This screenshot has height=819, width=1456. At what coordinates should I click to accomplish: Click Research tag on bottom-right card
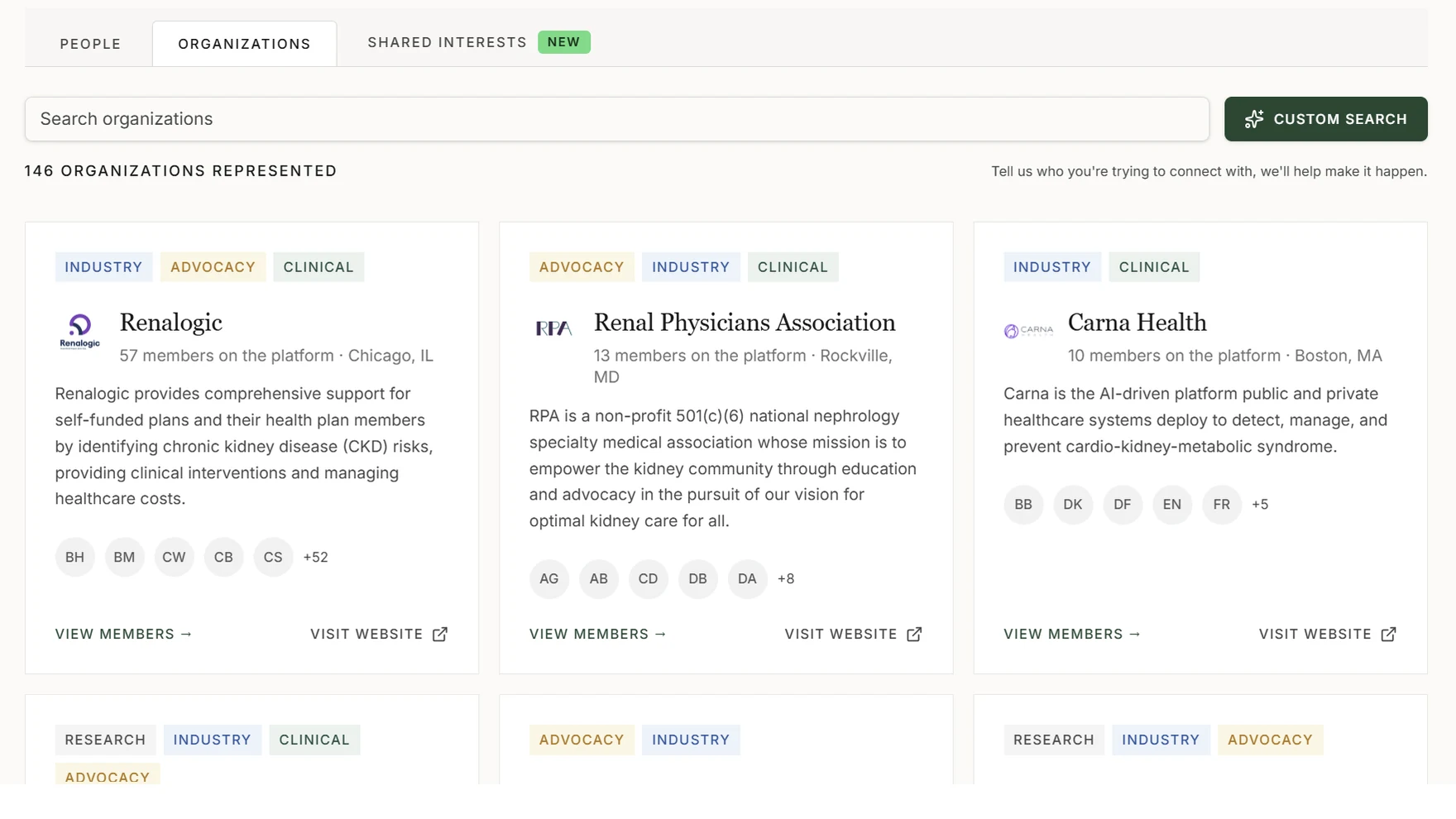point(1054,740)
